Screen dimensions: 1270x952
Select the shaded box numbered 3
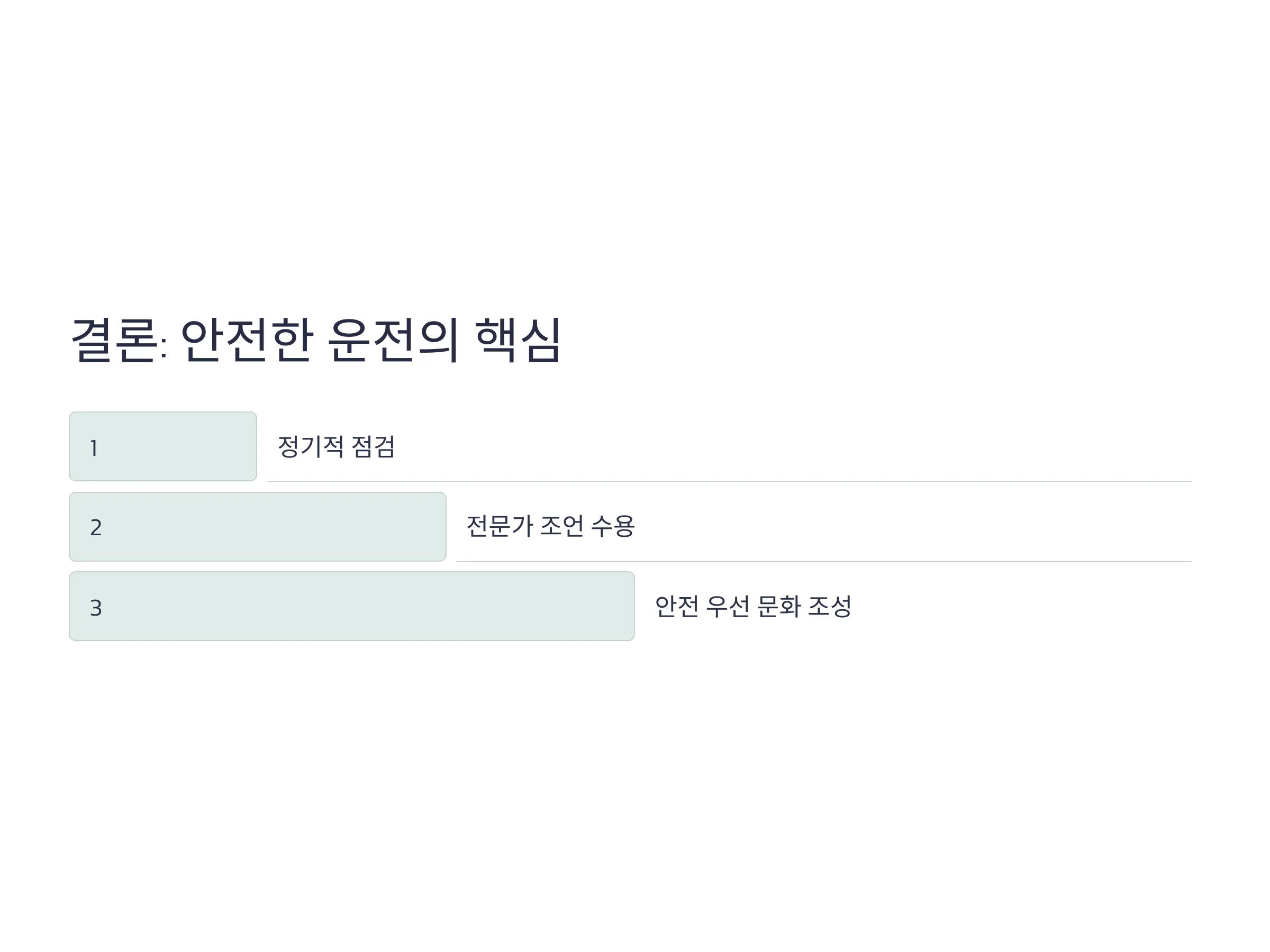pos(352,606)
